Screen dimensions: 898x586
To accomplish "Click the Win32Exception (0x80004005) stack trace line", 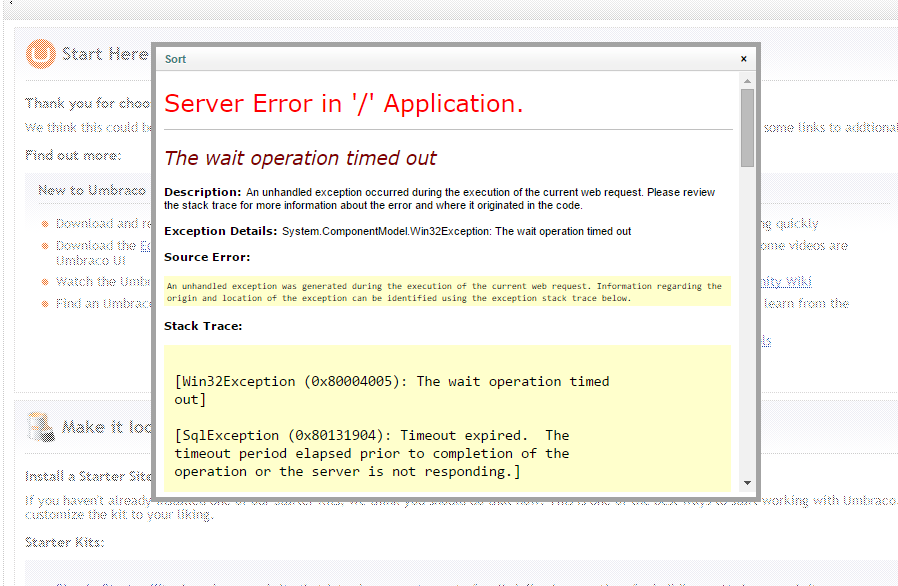I will click(x=392, y=391).
